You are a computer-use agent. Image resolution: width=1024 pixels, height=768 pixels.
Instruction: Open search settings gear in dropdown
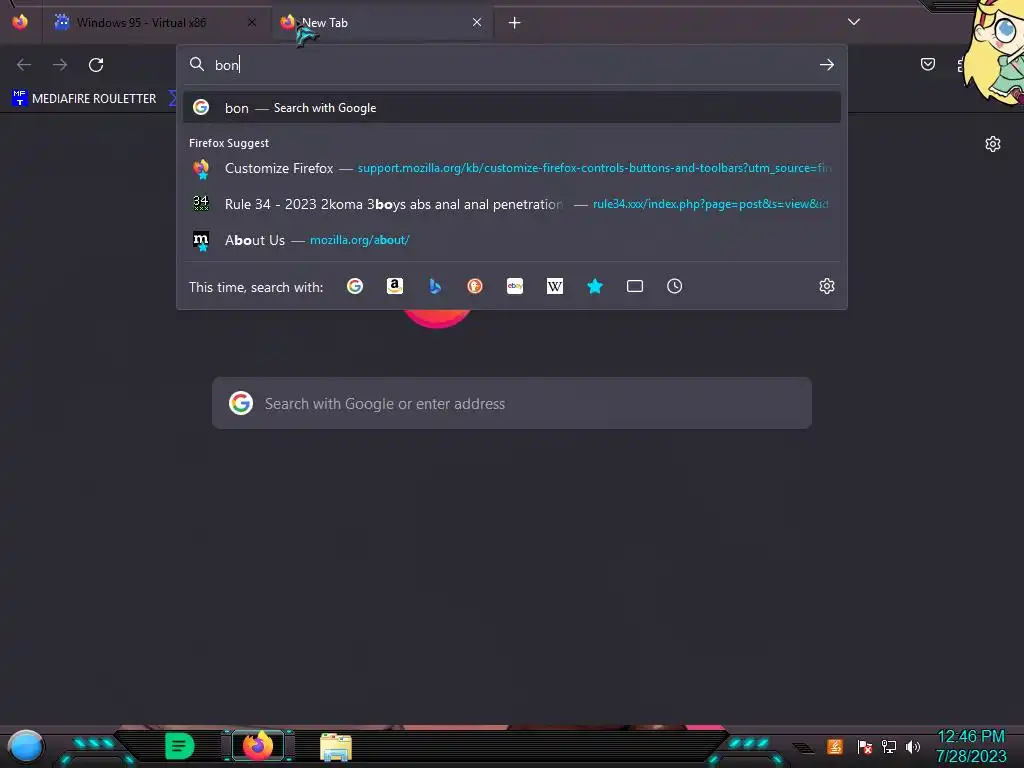827,286
